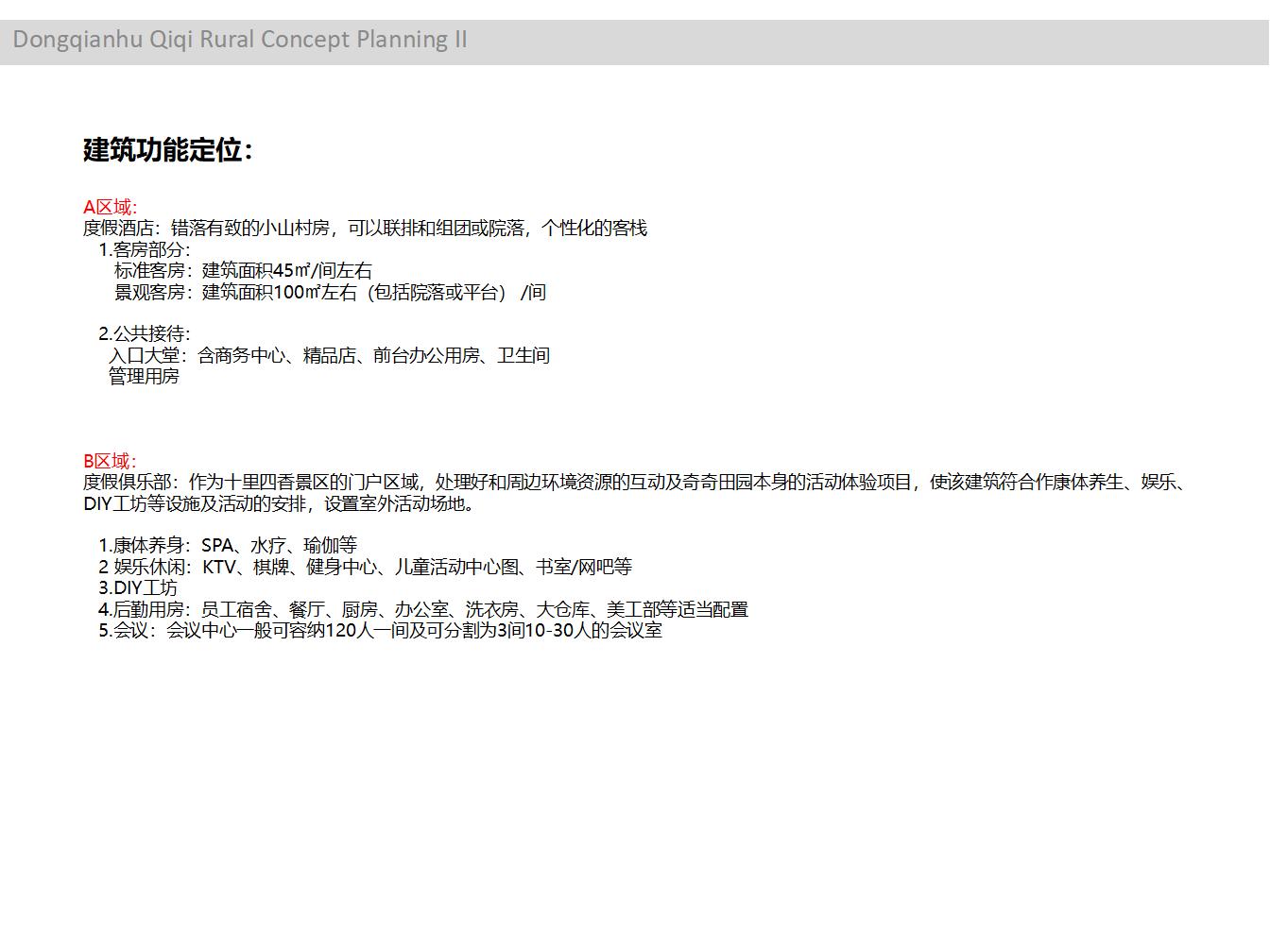The width and height of the screenshot is (1270, 952).
Task: Click the line starting "5.会议：会议中心一般可容纳120人"
Action: 380,631
